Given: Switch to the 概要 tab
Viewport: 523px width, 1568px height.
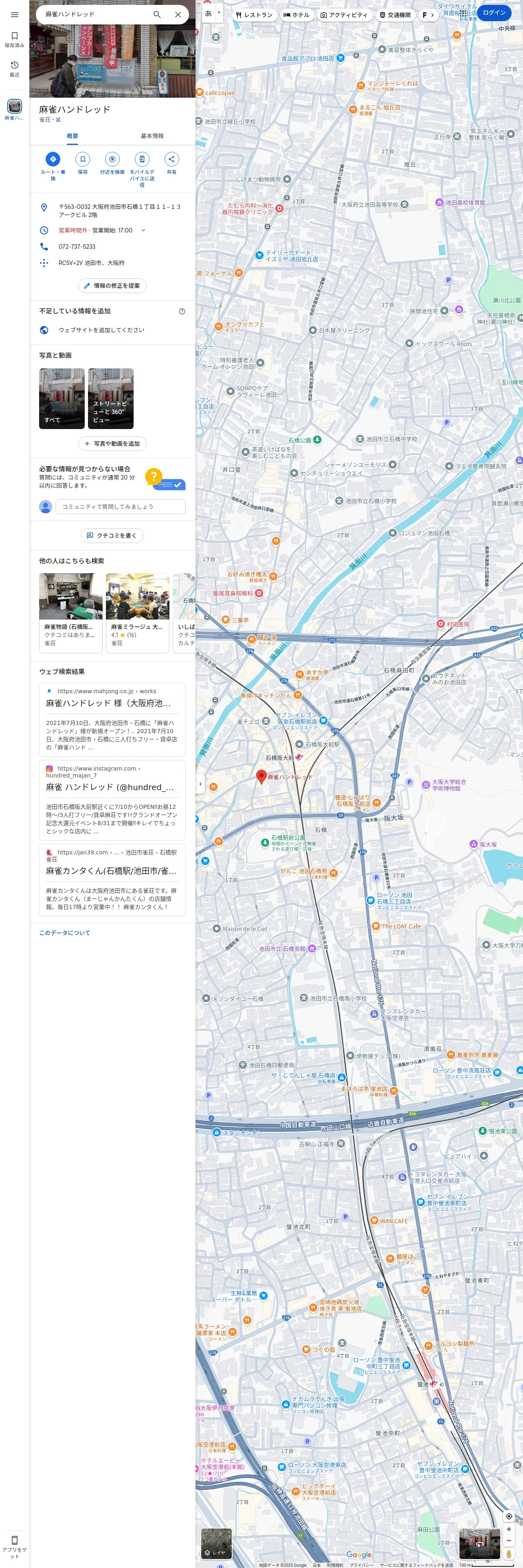Looking at the screenshot, I should [73, 136].
